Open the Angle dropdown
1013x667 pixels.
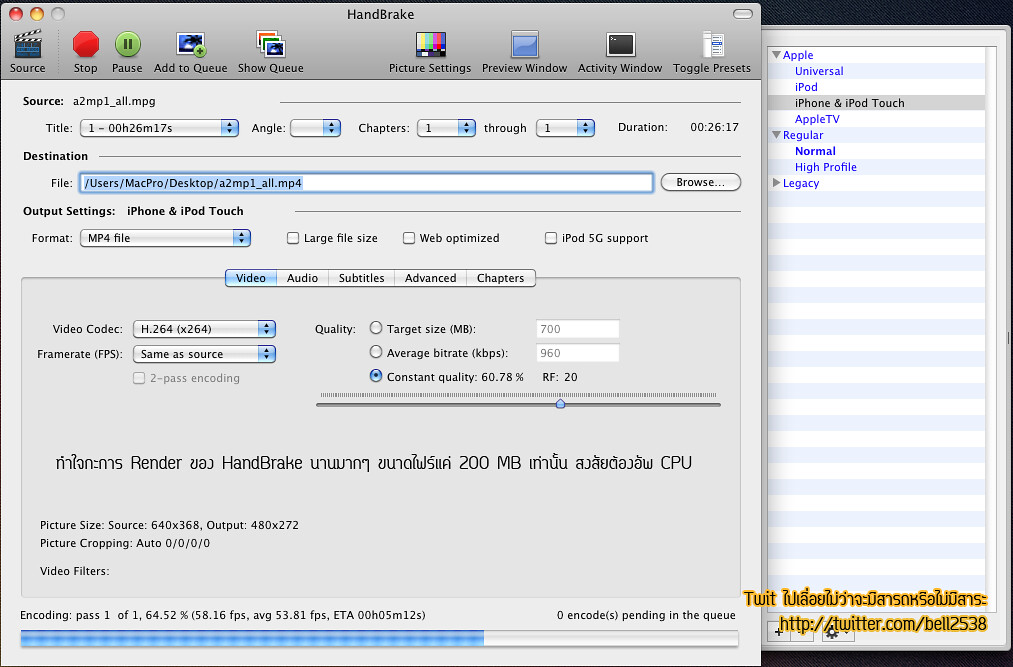point(315,128)
